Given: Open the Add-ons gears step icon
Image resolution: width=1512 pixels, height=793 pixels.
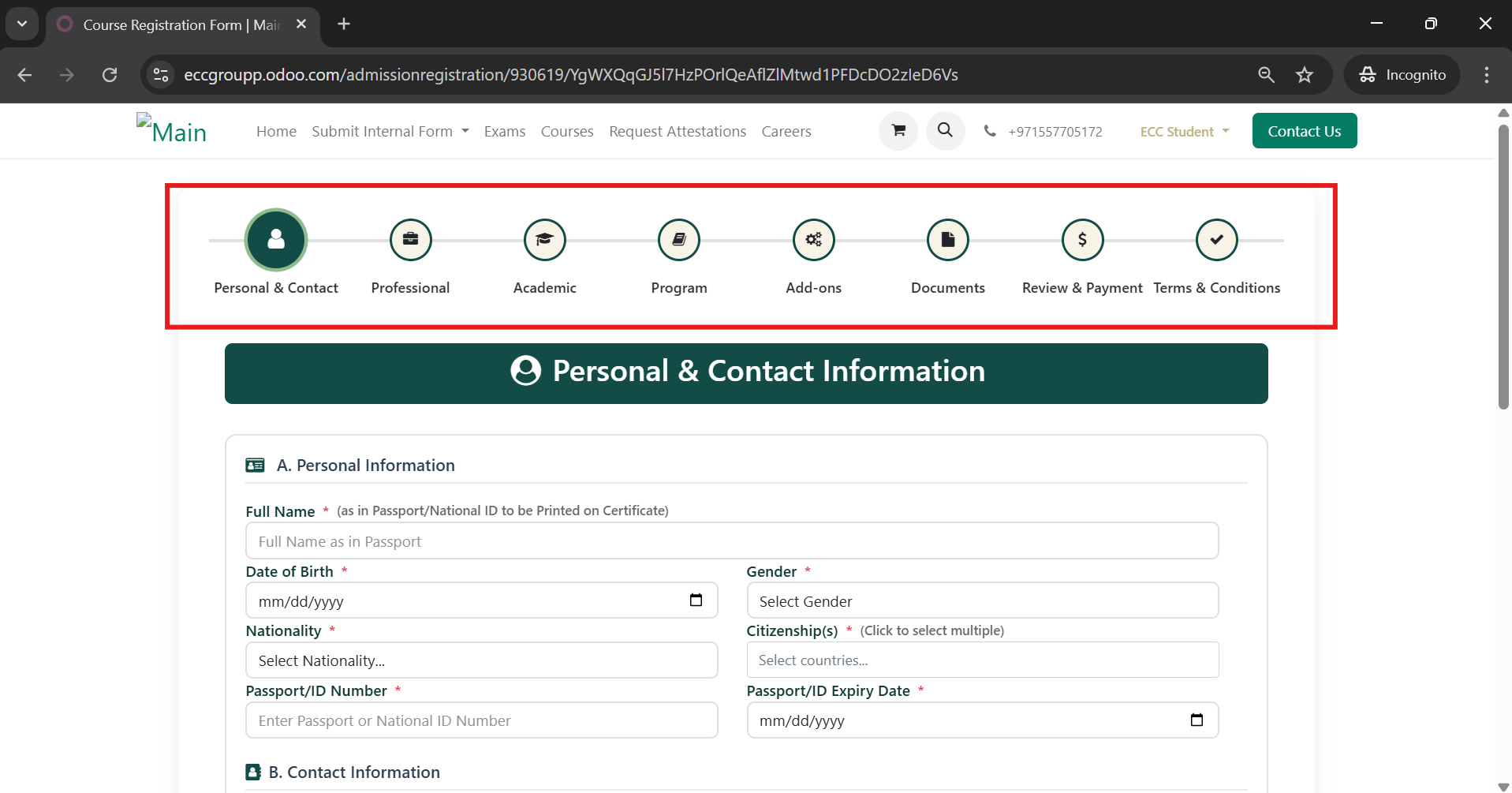Looking at the screenshot, I should 813,240.
